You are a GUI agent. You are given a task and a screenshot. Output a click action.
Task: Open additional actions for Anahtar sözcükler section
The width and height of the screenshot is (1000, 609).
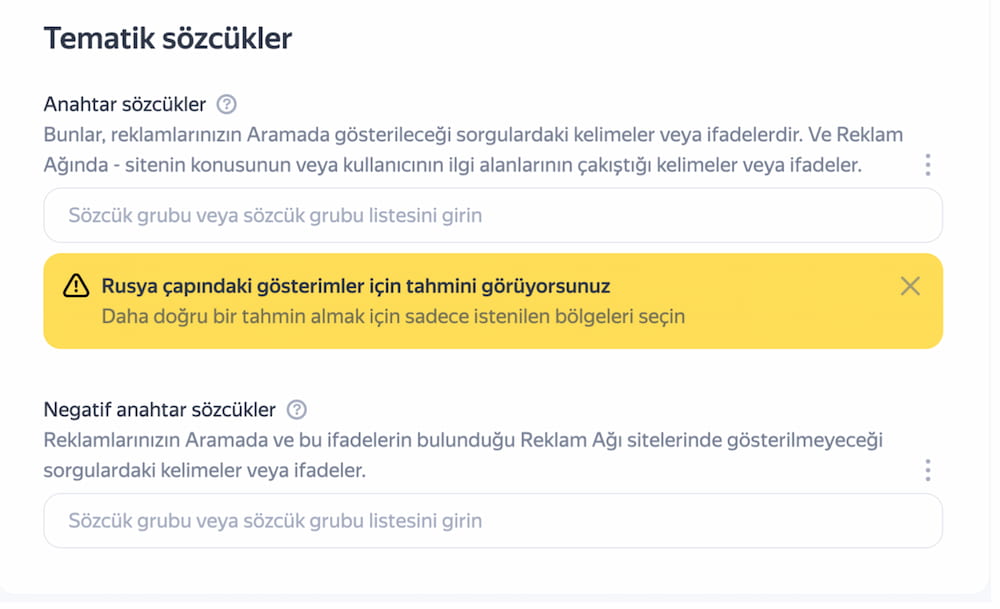(x=927, y=165)
